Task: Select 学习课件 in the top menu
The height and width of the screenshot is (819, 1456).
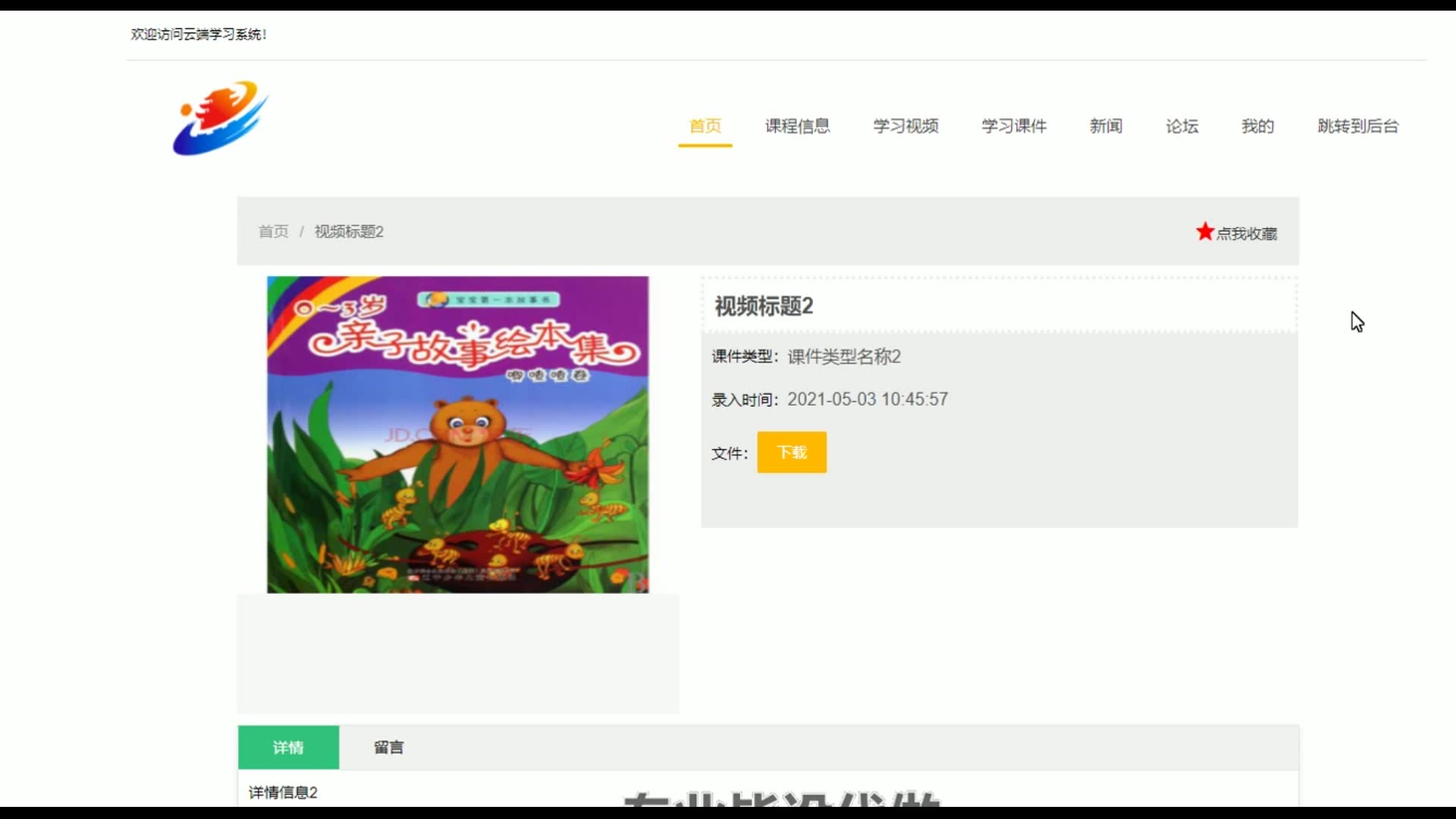Action: (1014, 126)
